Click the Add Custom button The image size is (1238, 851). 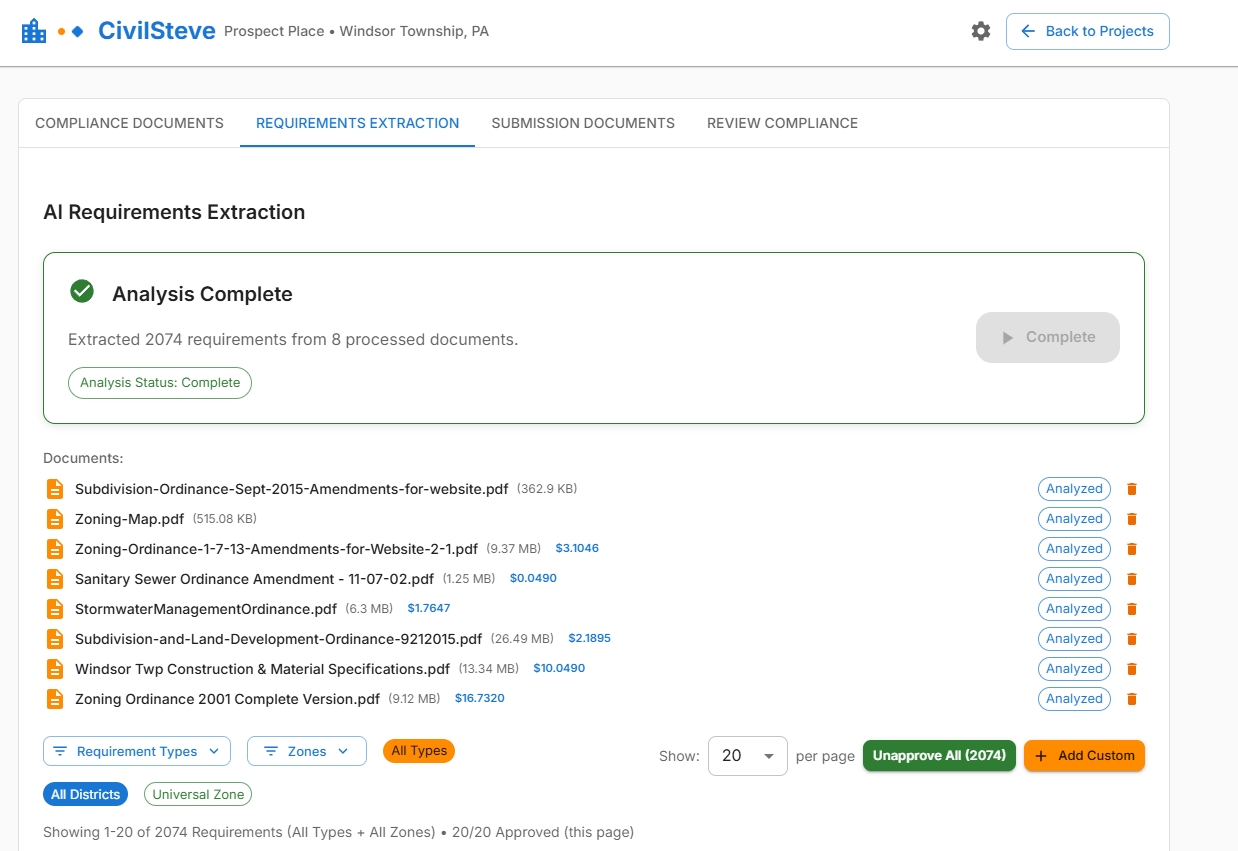(x=1084, y=756)
